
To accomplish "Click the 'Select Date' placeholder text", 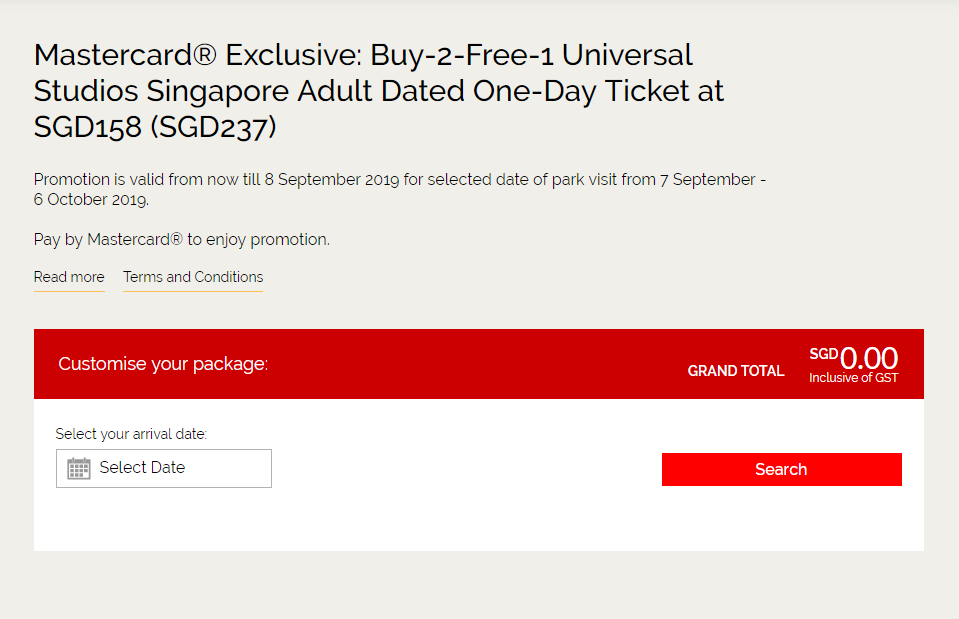I will tap(142, 468).
